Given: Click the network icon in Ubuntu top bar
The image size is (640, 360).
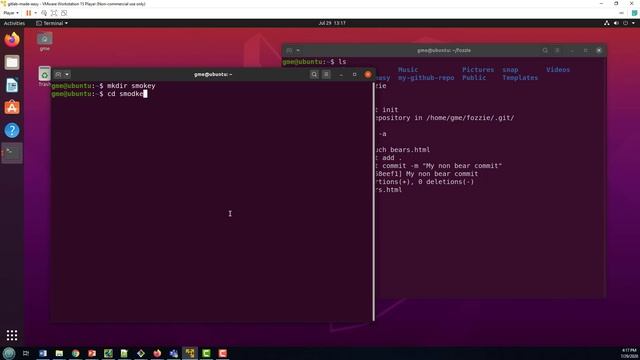Looking at the screenshot, I should (607, 23).
